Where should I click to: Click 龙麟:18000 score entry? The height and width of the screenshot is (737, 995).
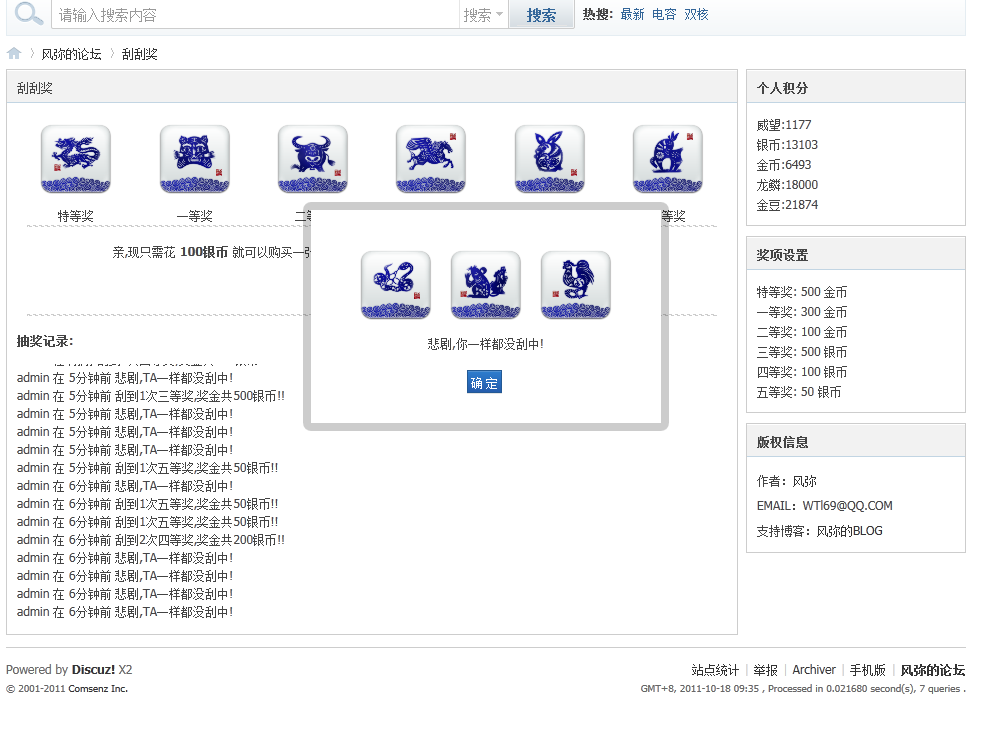[x=787, y=185]
